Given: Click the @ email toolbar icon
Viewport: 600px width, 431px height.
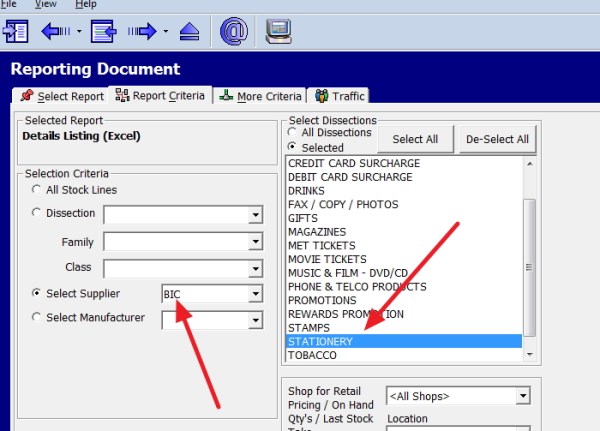Looking at the screenshot, I should pyautogui.click(x=234, y=31).
